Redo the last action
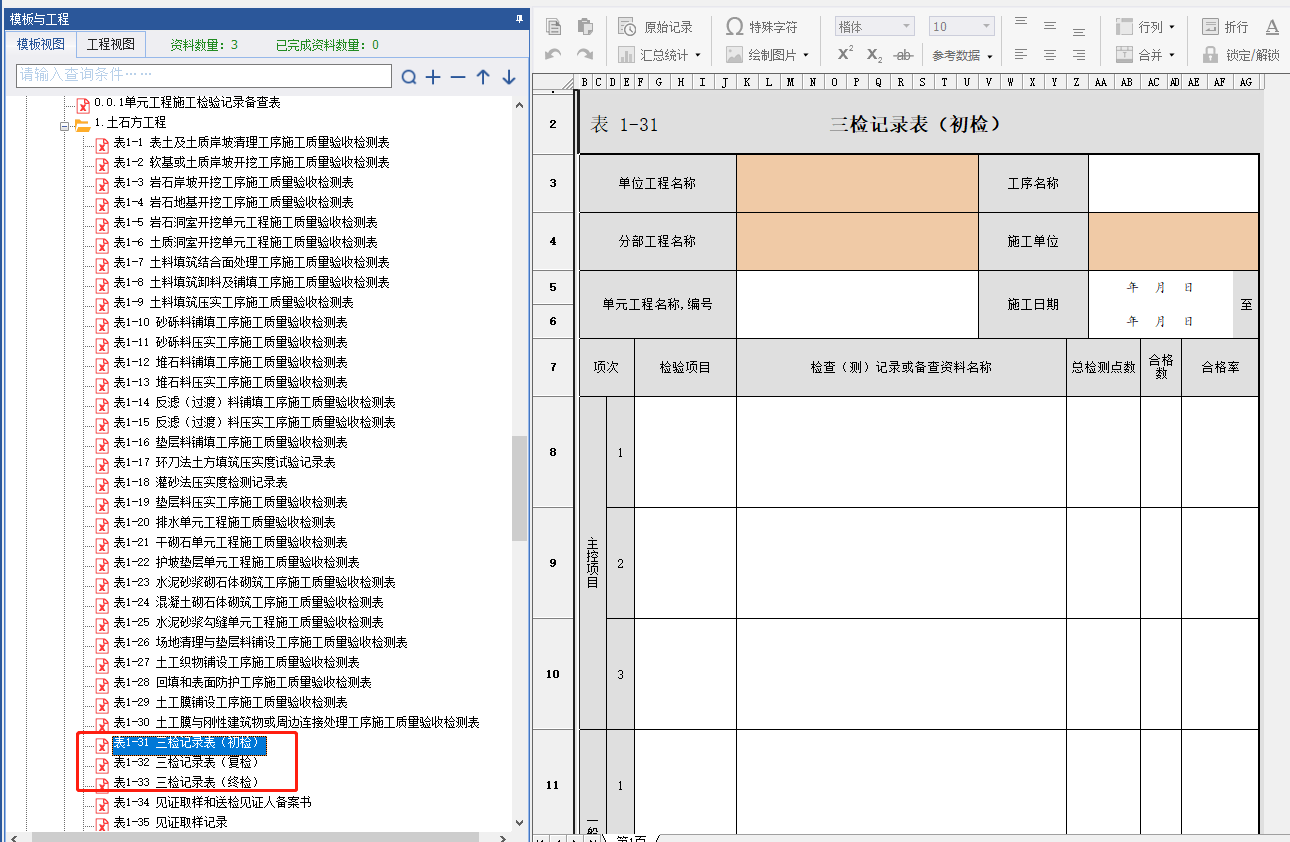 pyautogui.click(x=585, y=55)
